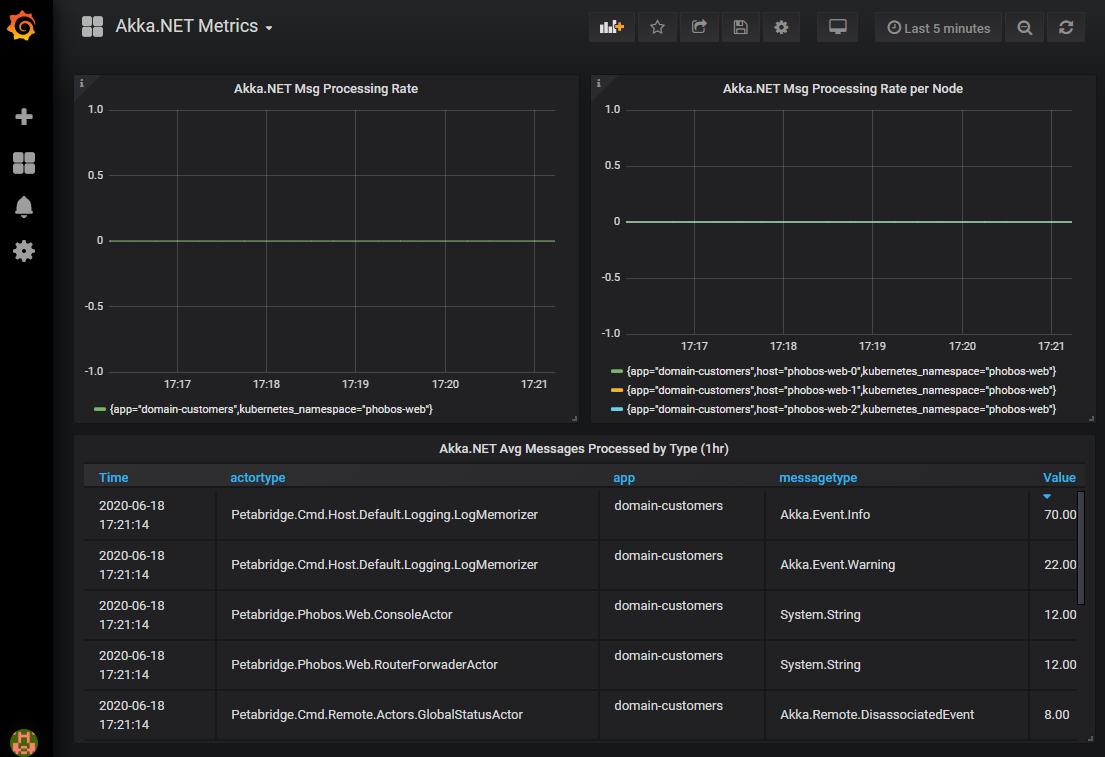Click orange color swatch for phobos-web-1
This screenshot has width=1105, height=757.
617,390
